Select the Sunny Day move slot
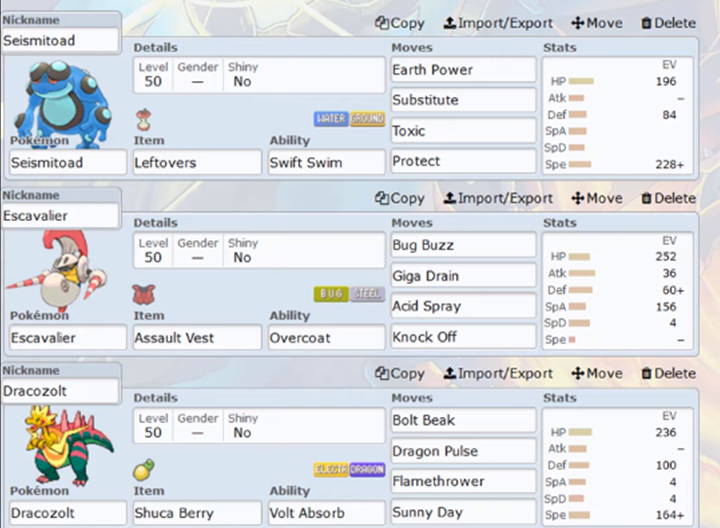The image size is (720, 528). pos(463,512)
